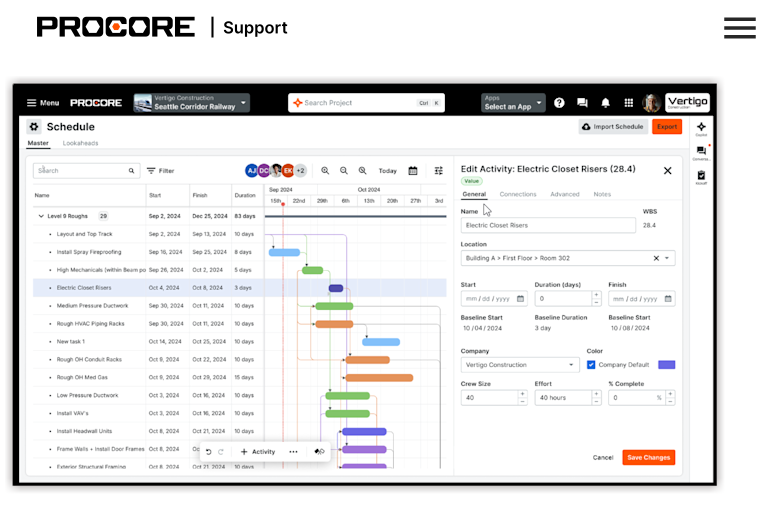Clear the Location field selection
Image resolution: width=770 pixels, height=508 pixels.
coord(656,258)
